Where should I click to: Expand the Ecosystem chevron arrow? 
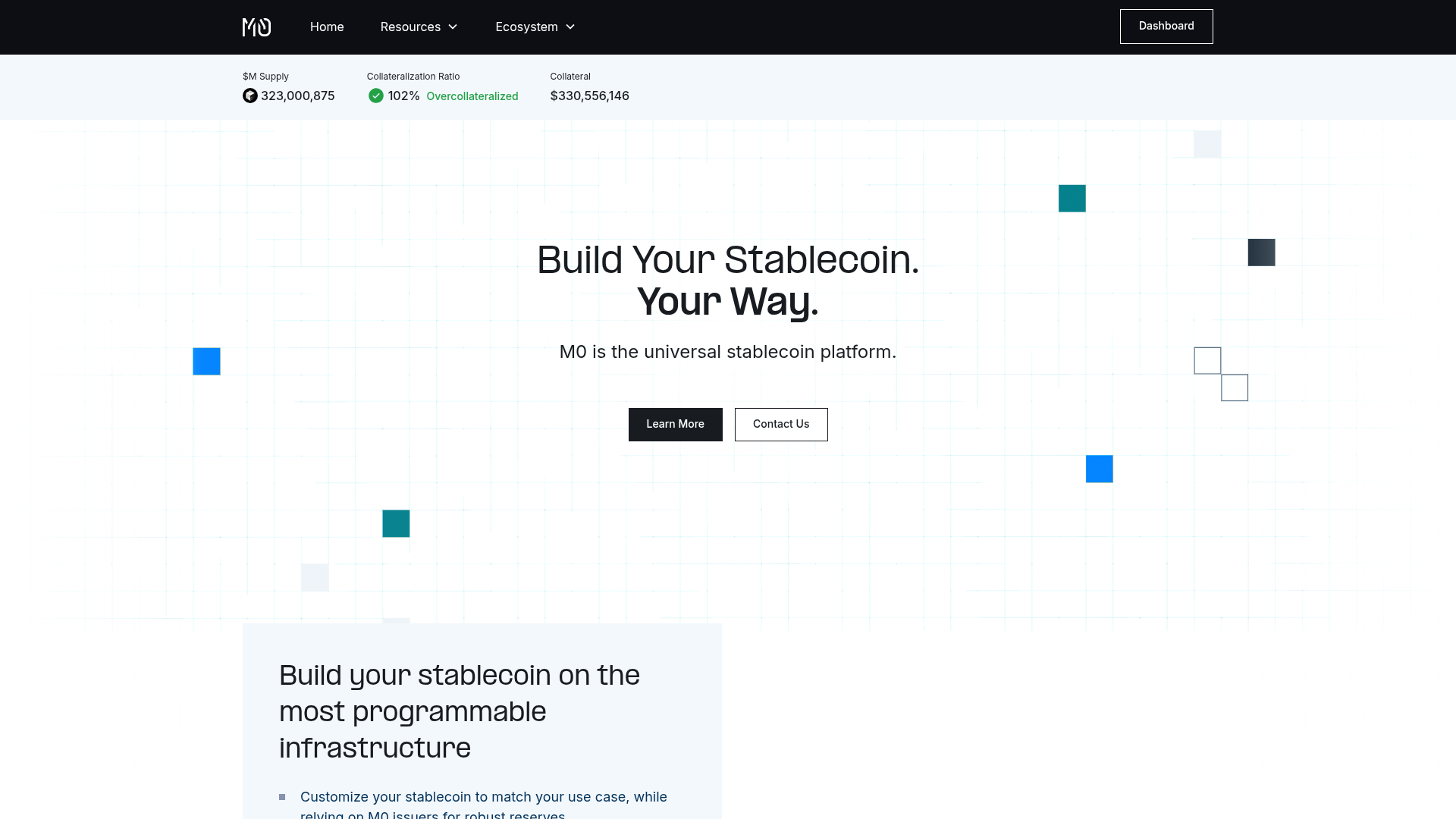tap(570, 27)
